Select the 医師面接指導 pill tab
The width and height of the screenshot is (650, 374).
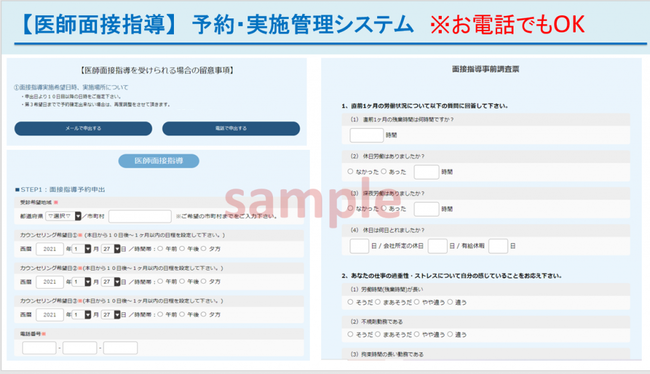click(159, 161)
